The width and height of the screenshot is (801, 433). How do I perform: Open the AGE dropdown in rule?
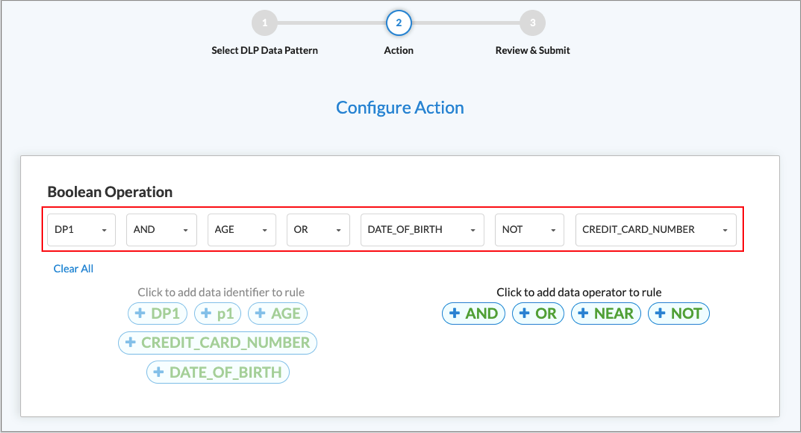(242, 230)
